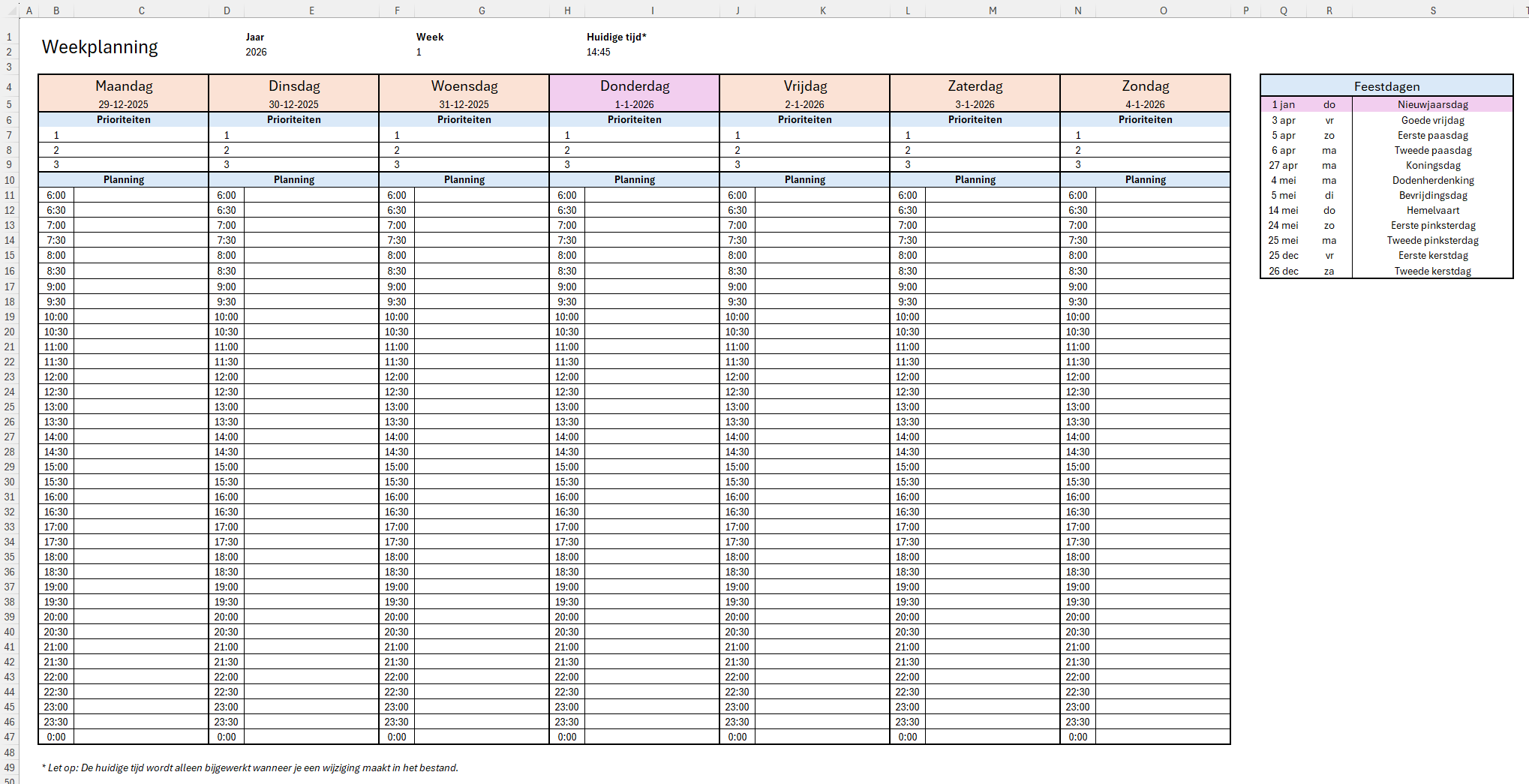The width and height of the screenshot is (1529, 784).
Task: Select the Weekplanning title cell
Action: (x=100, y=47)
